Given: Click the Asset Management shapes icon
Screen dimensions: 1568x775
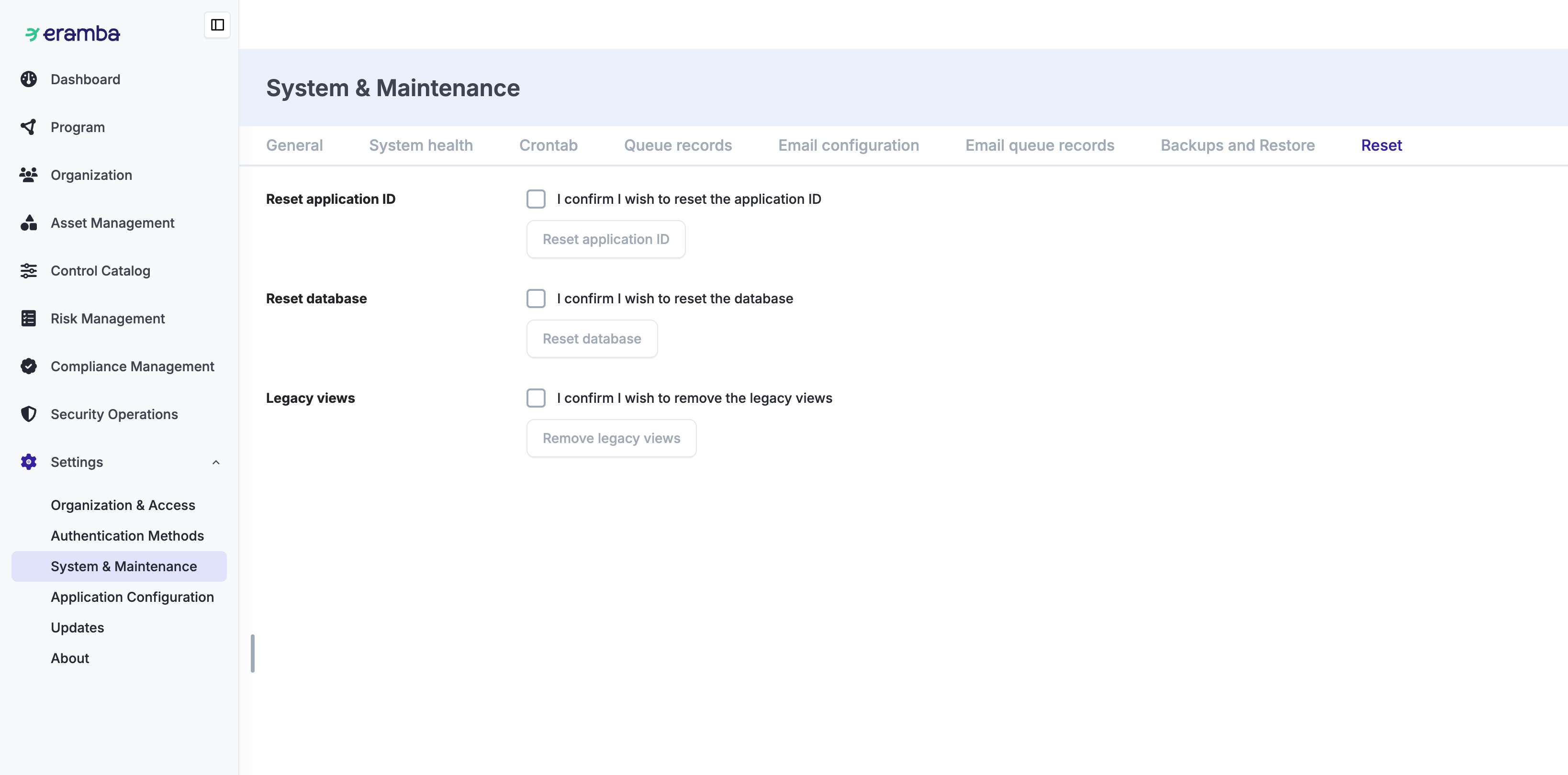Looking at the screenshot, I should pyautogui.click(x=29, y=222).
